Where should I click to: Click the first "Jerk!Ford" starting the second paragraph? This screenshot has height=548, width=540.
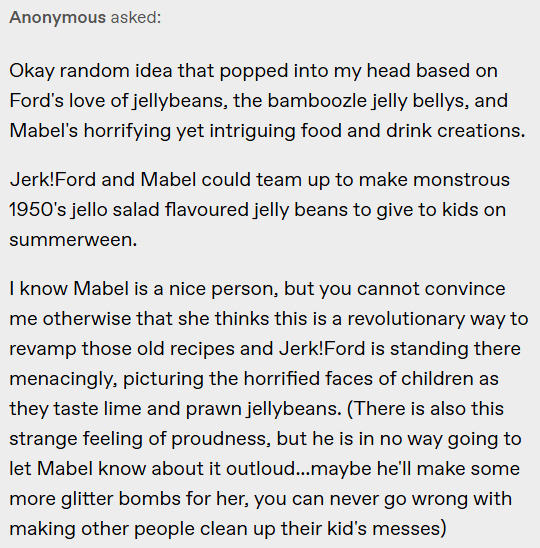click(53, 180)
